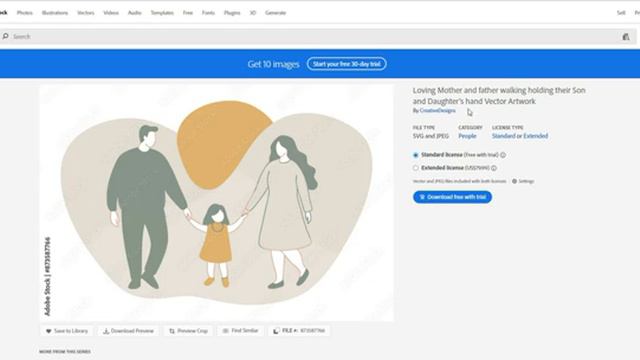Click the Sell link in header
The height and width of the screenshot is (360, 640).
pyautogui.click(x=621, y=13)
